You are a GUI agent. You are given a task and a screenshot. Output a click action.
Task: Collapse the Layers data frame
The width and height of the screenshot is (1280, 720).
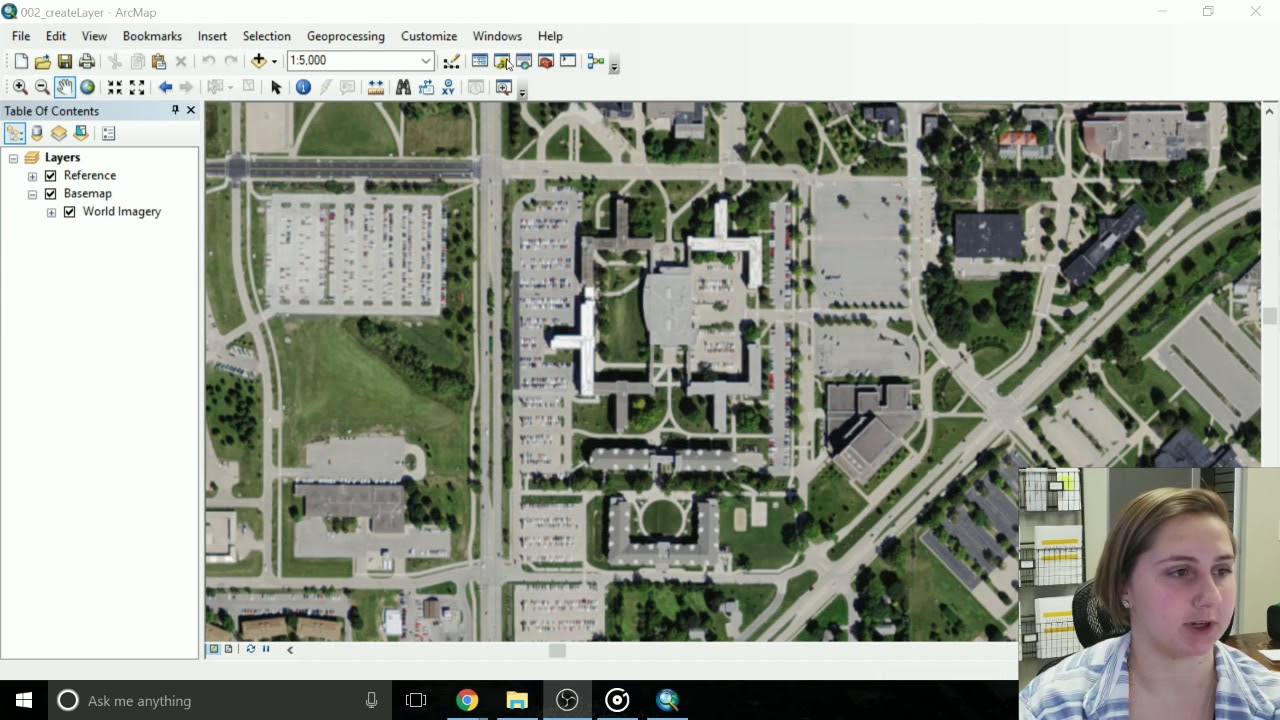[13, 158]
